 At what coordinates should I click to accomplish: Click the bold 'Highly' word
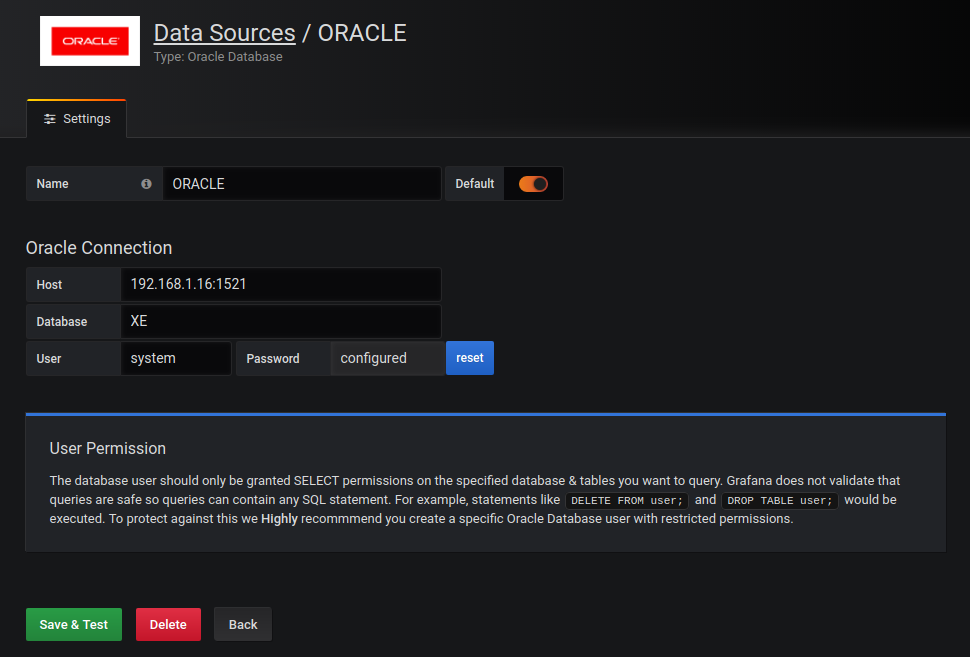pos(279,518)
